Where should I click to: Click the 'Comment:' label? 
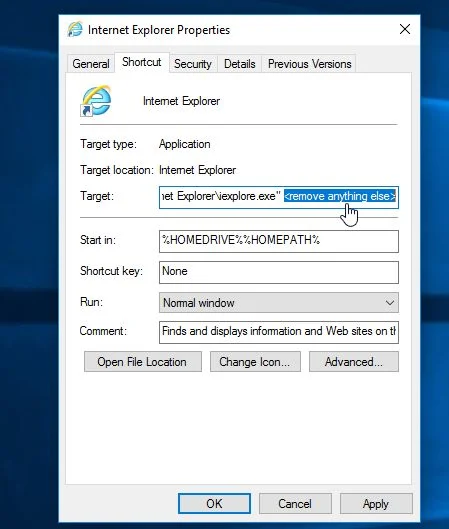click(103, 331)
